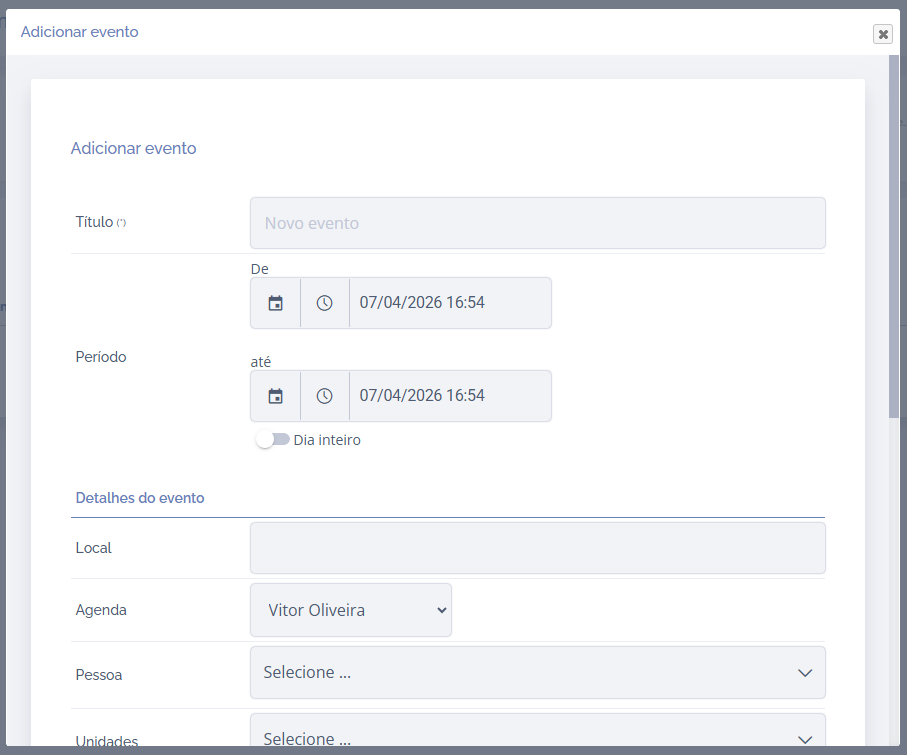907x755 pixels.
Task: Click the 'De' start date-time text field
Action: (449, 303)
